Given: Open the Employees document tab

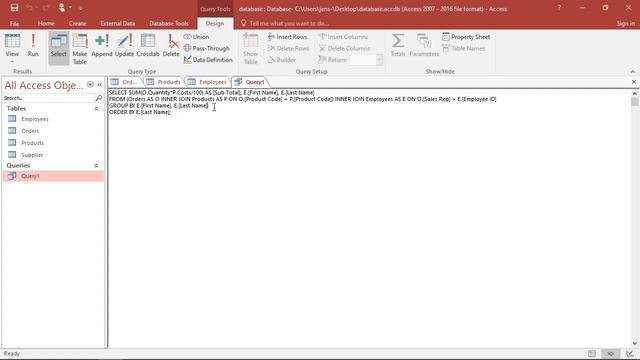Looking at the screenshot, I should click(207, 82).
